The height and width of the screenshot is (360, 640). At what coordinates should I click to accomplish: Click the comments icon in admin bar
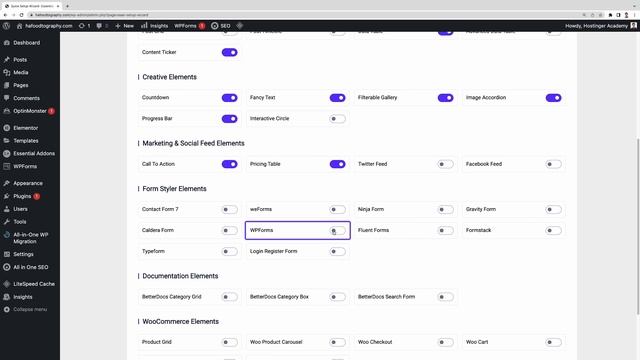click(99, 26)
